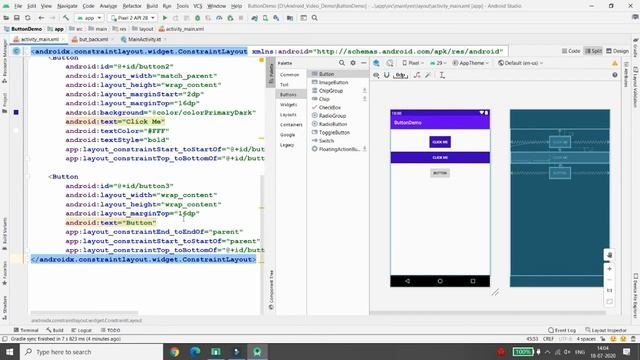640x360 pixels.
Task: Open the File menu
Action: [18, 6]
